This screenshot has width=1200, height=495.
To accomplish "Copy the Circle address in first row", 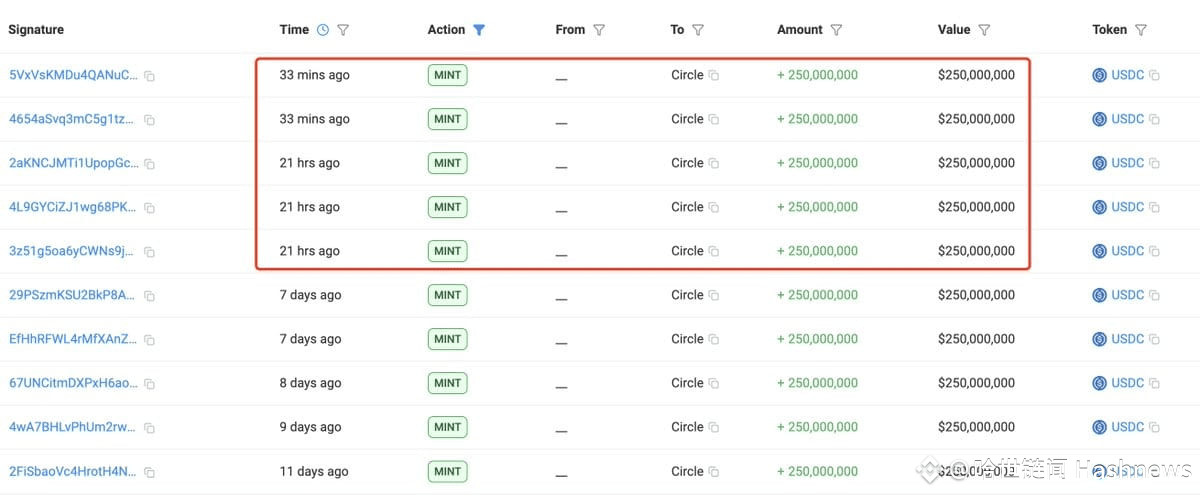I will click(x=714, y=76).
